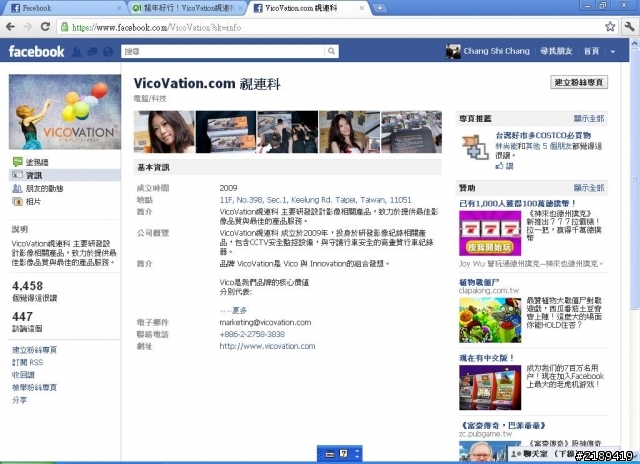Click the Chinese version ad title
Screen dimensions: 640x464
[486, 358]
